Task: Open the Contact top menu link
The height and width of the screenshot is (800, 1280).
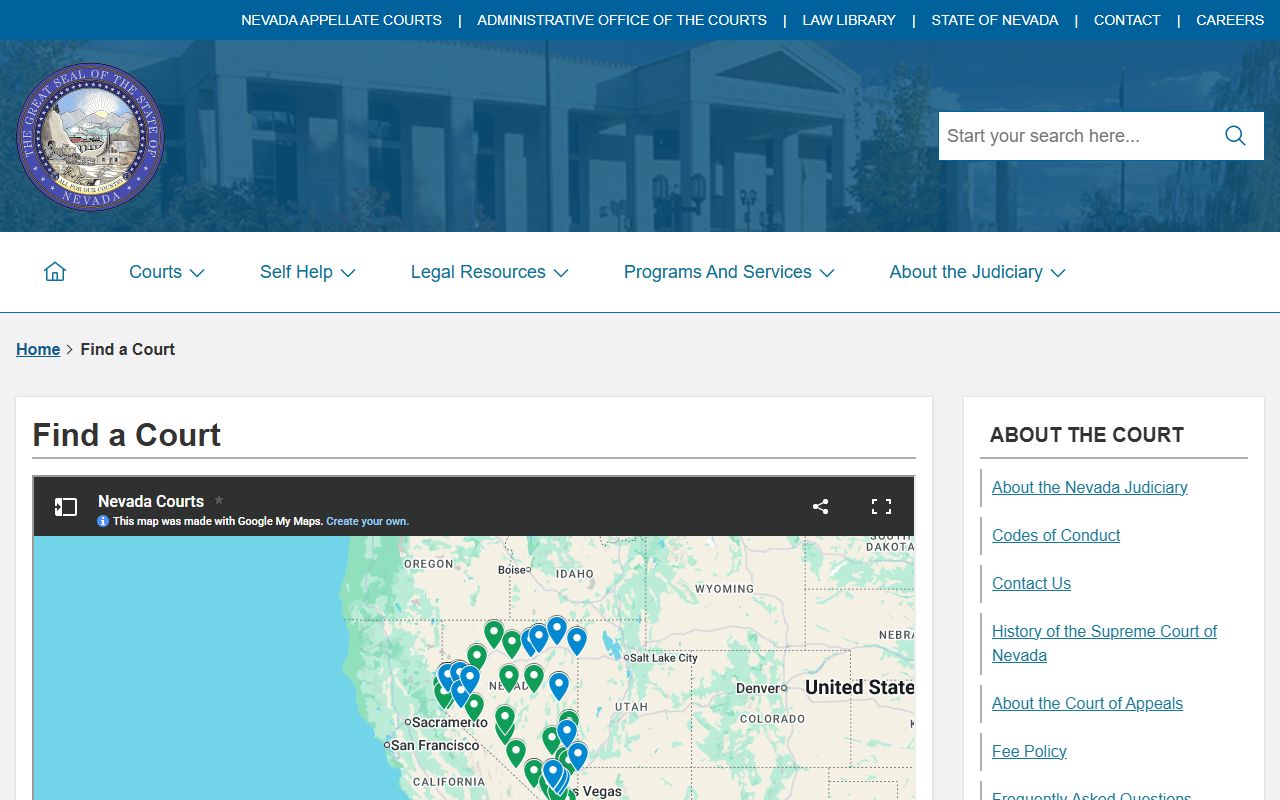Action: pos(1127,20)
